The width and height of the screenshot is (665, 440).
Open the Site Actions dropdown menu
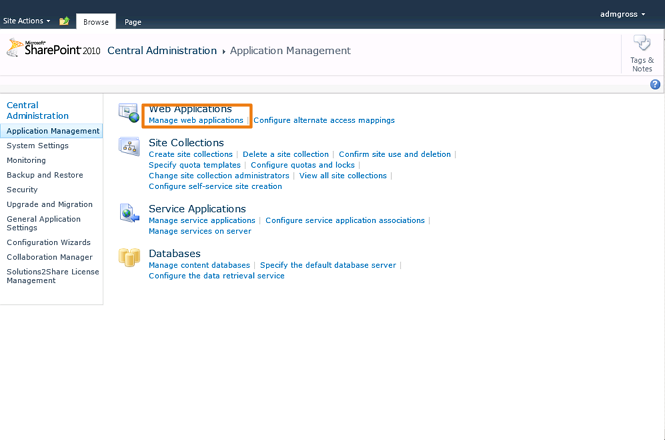pyautogui.click(x=26, y=21)
